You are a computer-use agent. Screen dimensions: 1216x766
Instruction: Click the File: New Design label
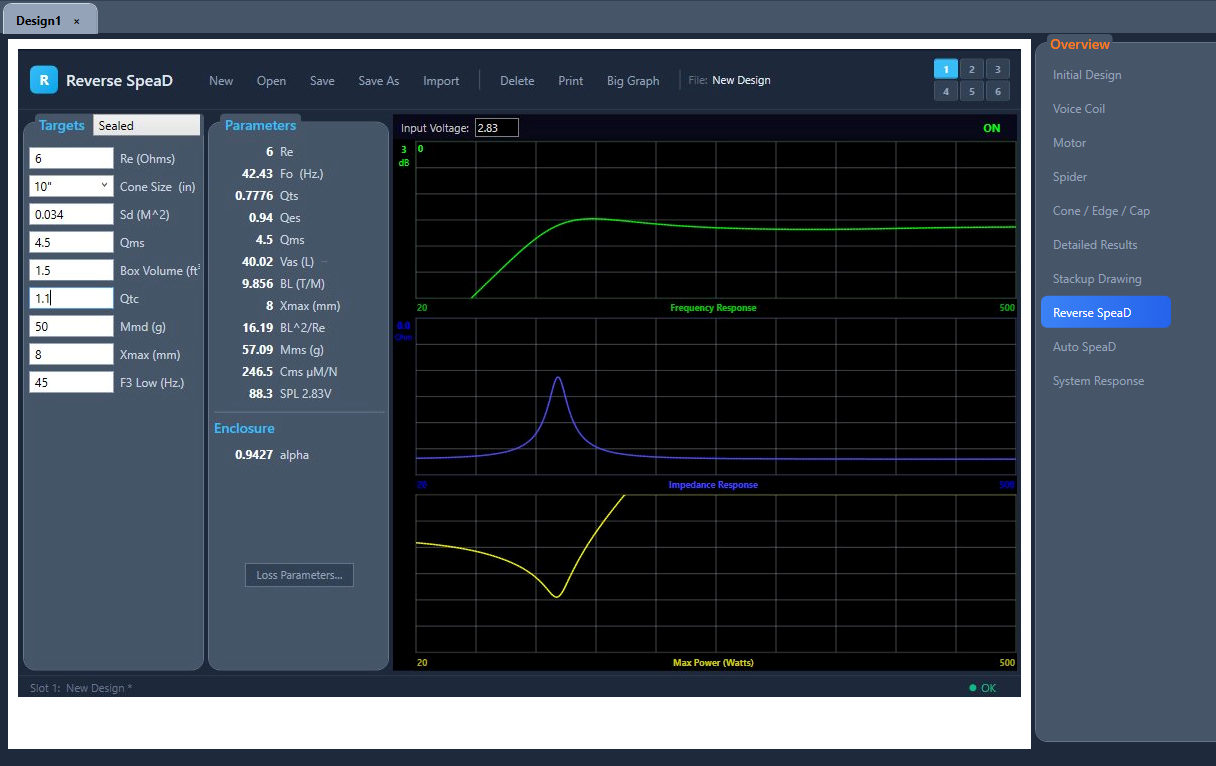pyautogui.click(x=729, y=81)
